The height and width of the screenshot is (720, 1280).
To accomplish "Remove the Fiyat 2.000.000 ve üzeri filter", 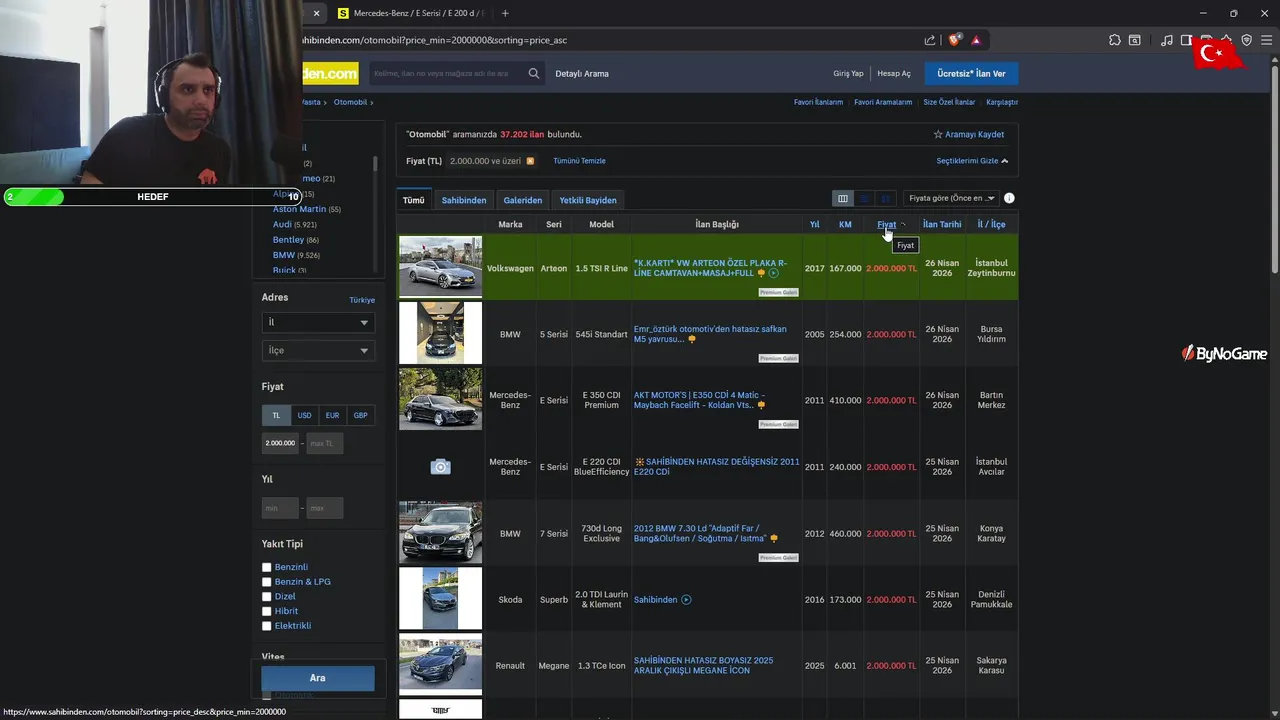I will tap(530, 161).
